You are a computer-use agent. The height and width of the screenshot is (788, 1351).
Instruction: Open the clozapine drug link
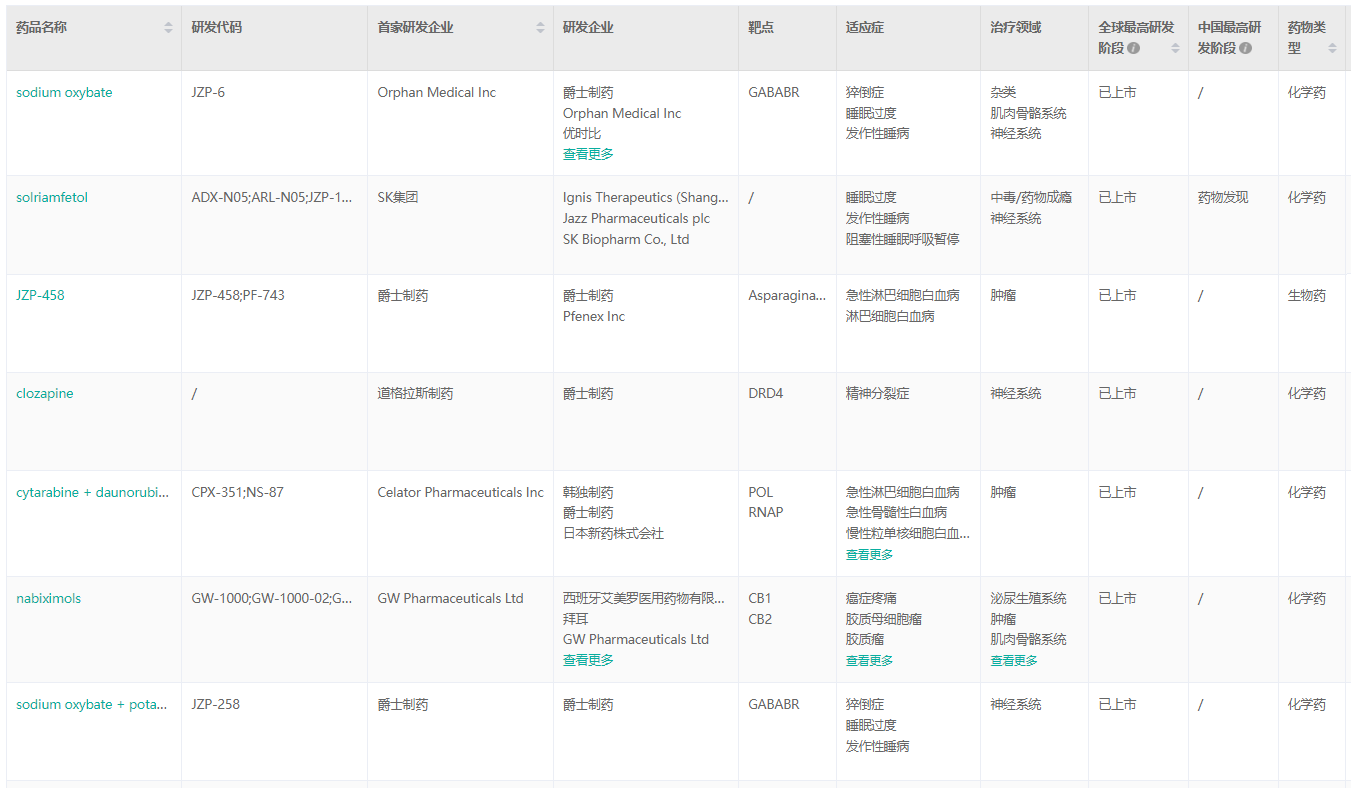coord(45,393)
